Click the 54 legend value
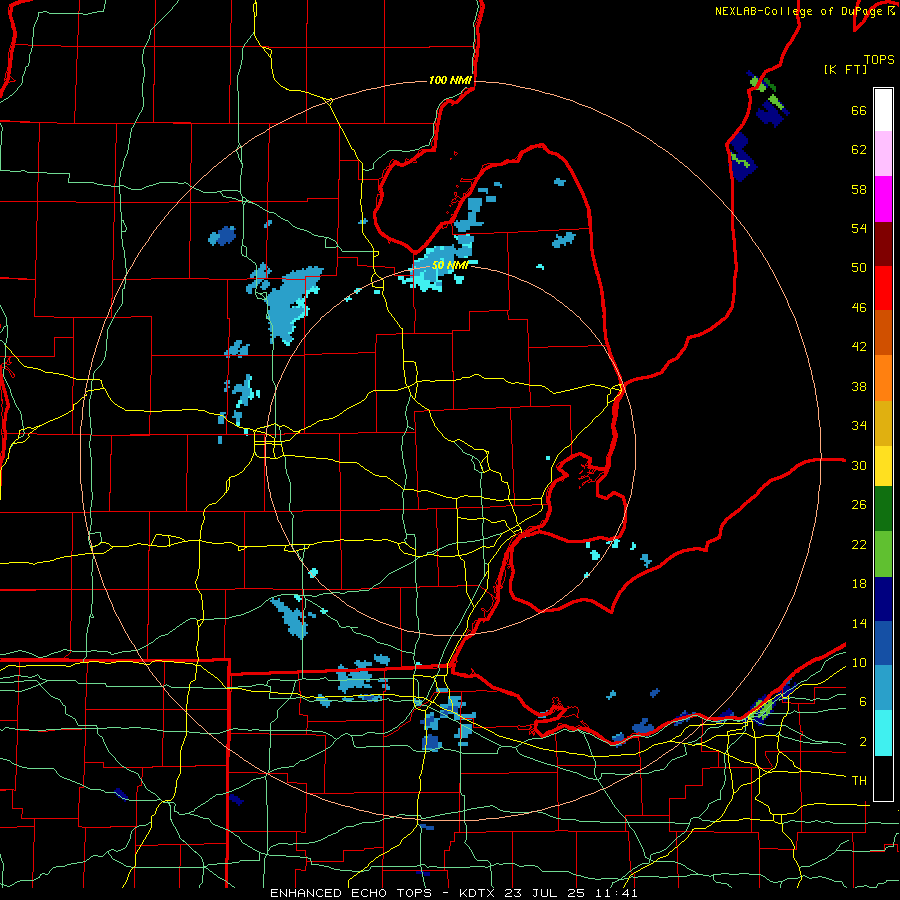 pyautogui.click(x=859, y=228)
